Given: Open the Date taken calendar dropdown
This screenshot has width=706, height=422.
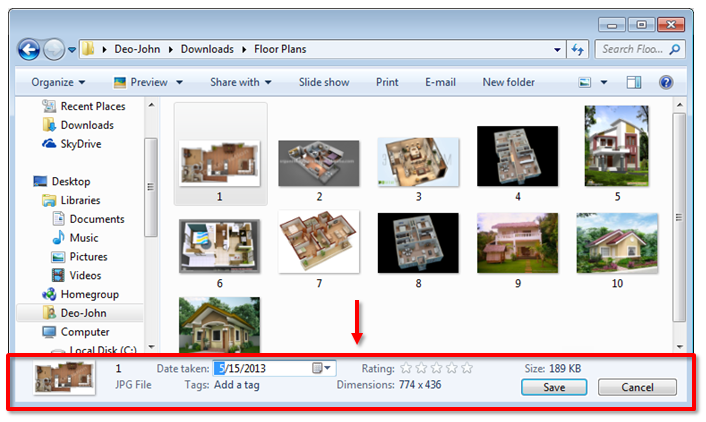Looking at the screenshot, I should tap(322, 368).
